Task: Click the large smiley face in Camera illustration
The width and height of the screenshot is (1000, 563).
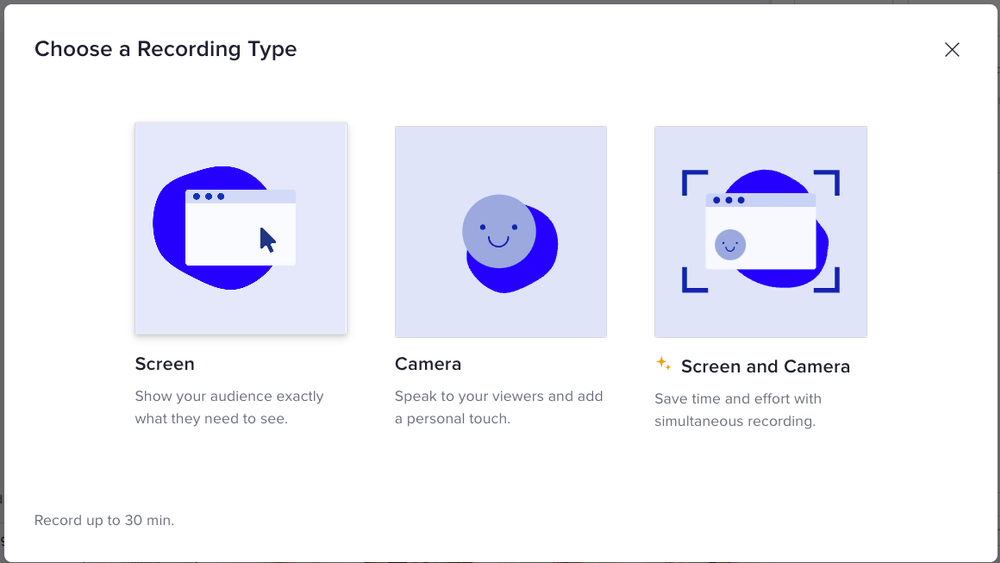Action: pos(499,231)
